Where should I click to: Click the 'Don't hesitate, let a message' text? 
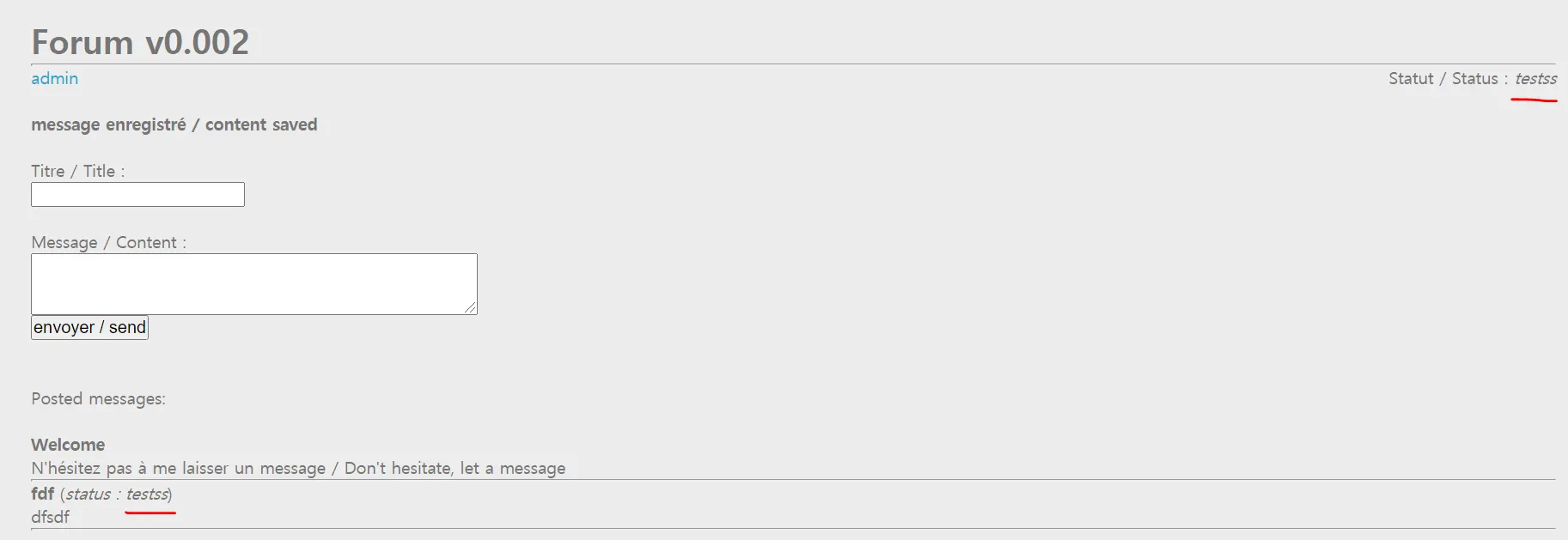[455, 468]
